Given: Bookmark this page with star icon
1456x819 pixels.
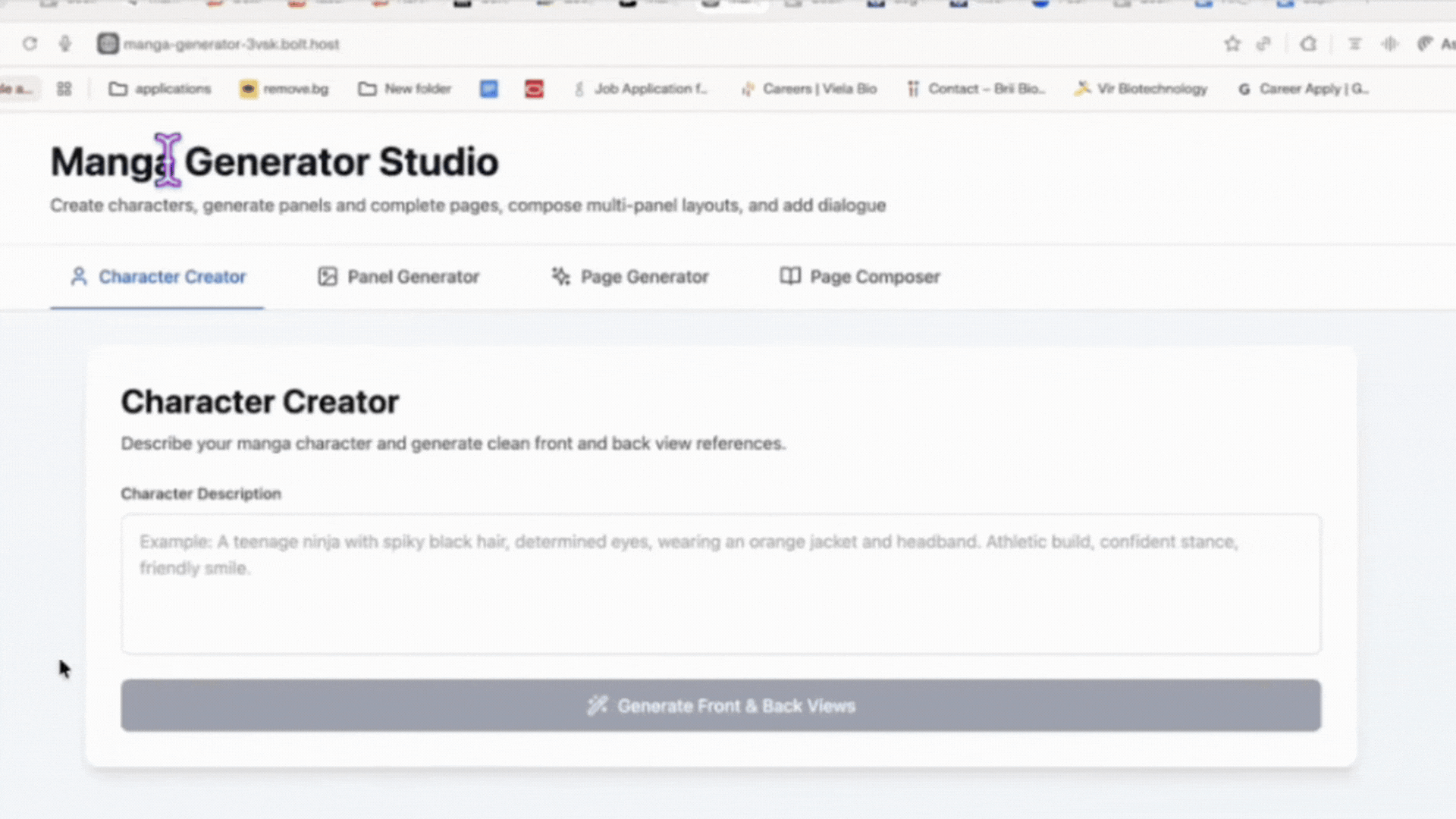Looking at the screenshot, I should coord(1232,44).
